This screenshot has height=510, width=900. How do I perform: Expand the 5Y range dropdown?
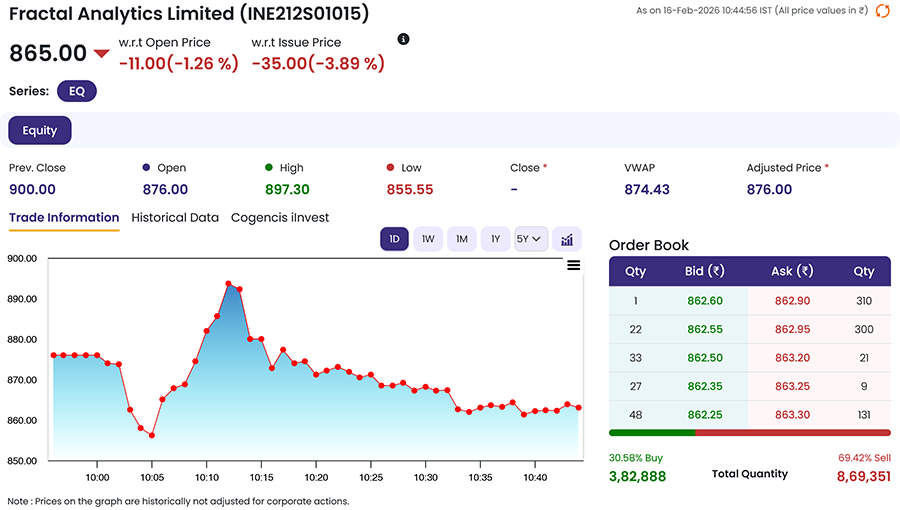(x=531, y=239)
